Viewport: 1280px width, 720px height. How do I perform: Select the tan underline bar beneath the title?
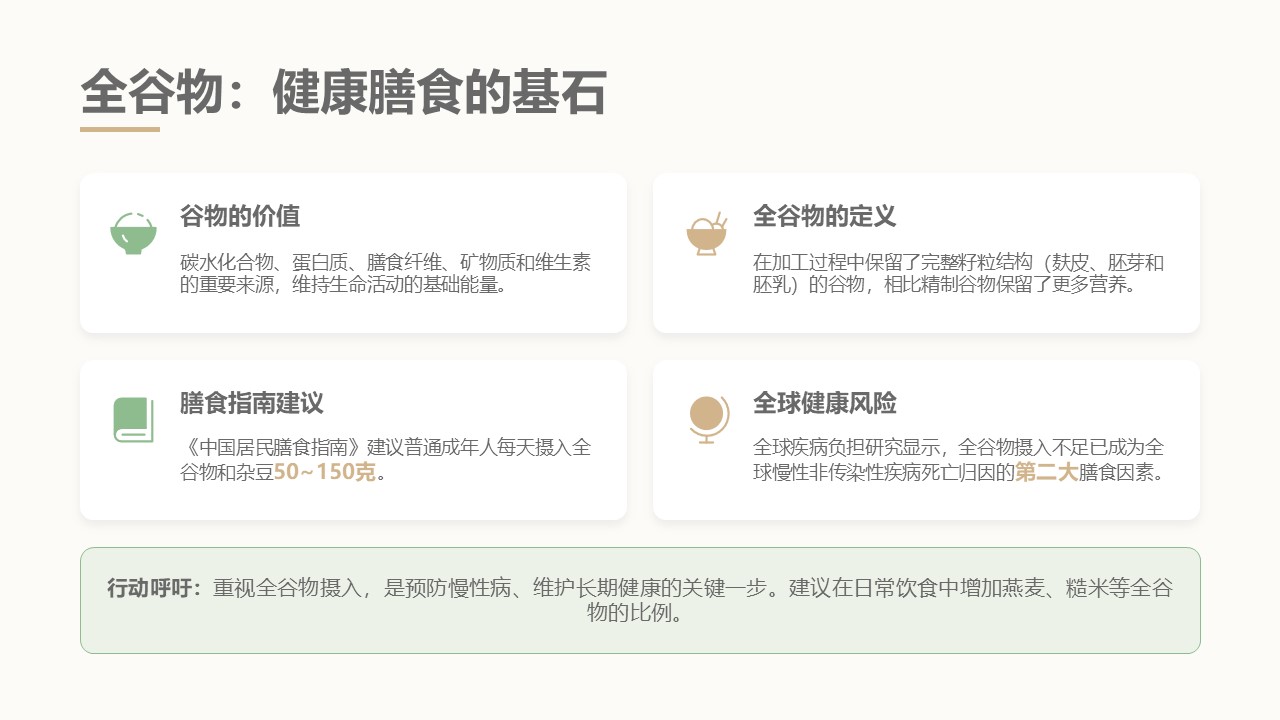point(120,129)
